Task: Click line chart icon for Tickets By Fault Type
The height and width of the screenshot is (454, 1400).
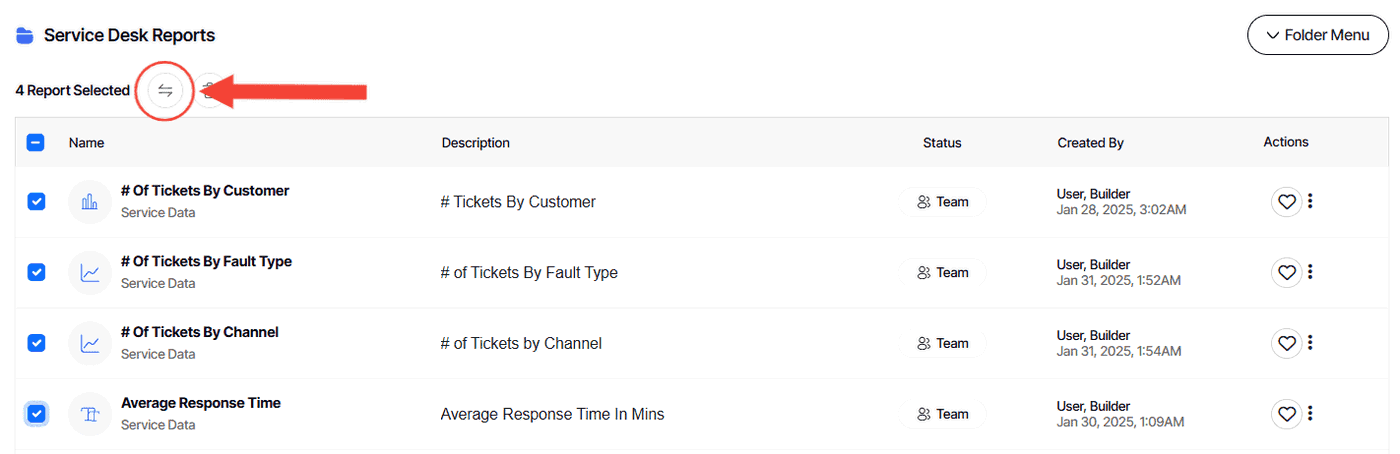Action: click(90, 273)
